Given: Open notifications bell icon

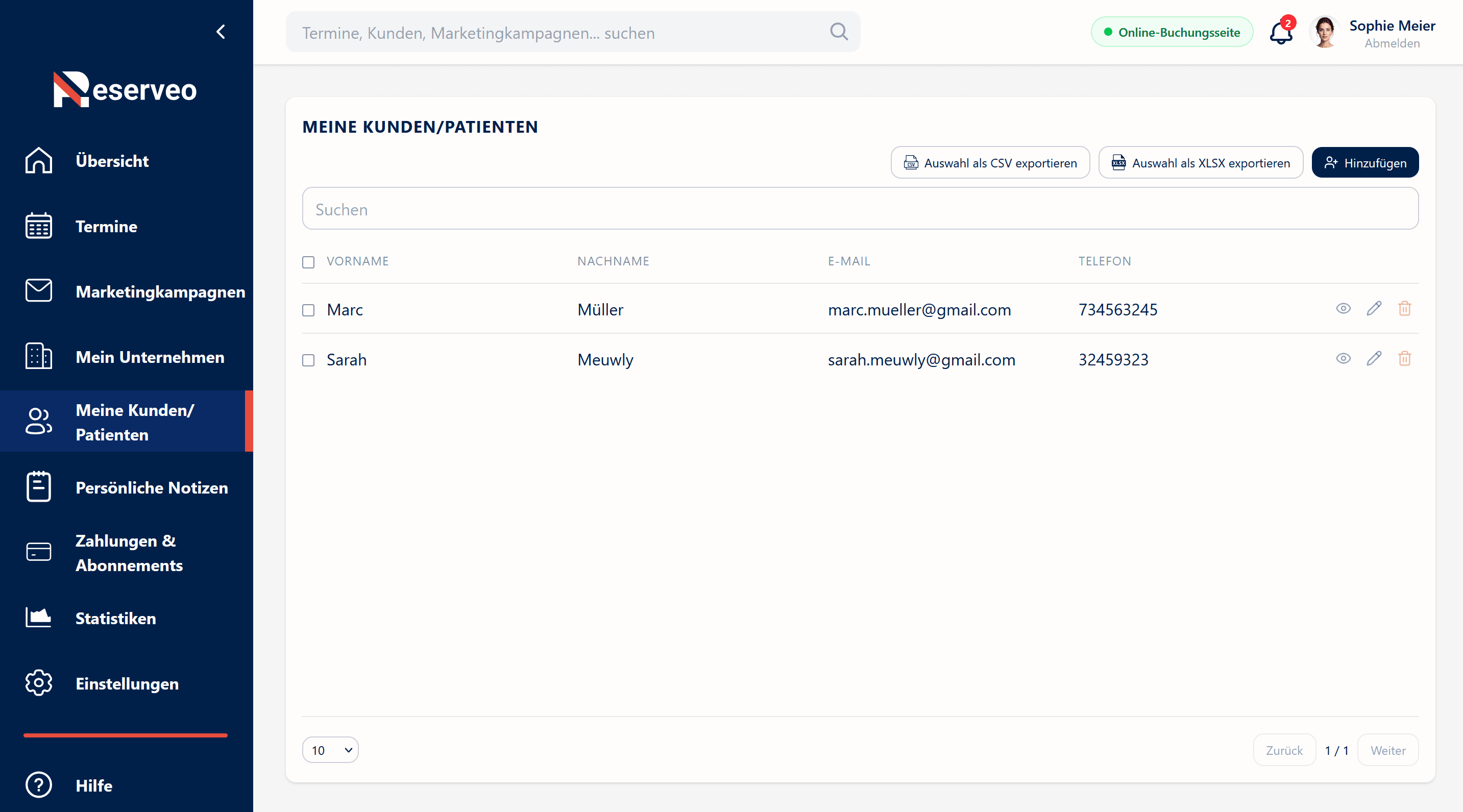Looking at the screenshot, I should [x=1281, y=32].
